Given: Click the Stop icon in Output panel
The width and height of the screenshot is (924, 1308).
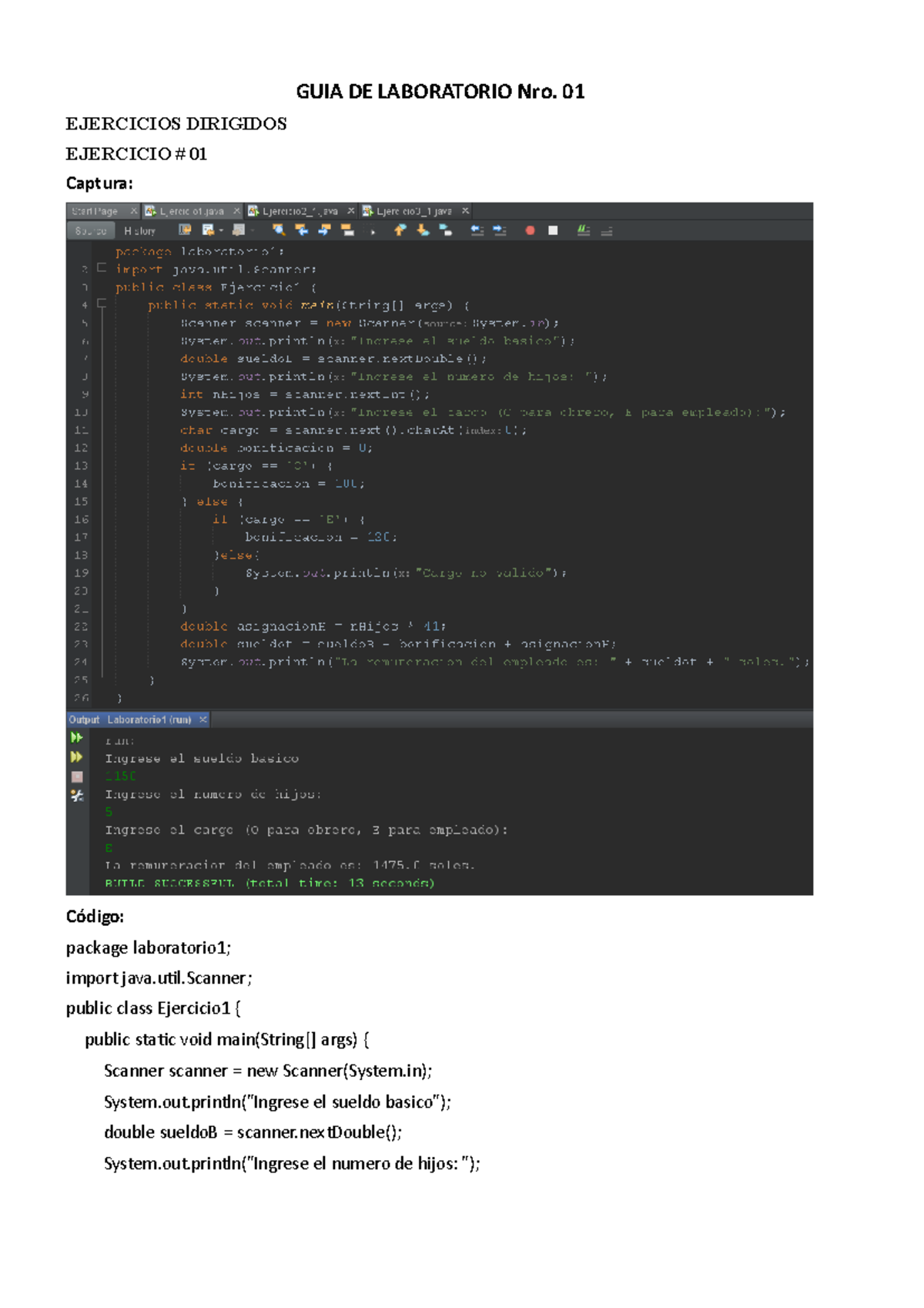Looking at the screenshot, I should click(x=77, y=776).
